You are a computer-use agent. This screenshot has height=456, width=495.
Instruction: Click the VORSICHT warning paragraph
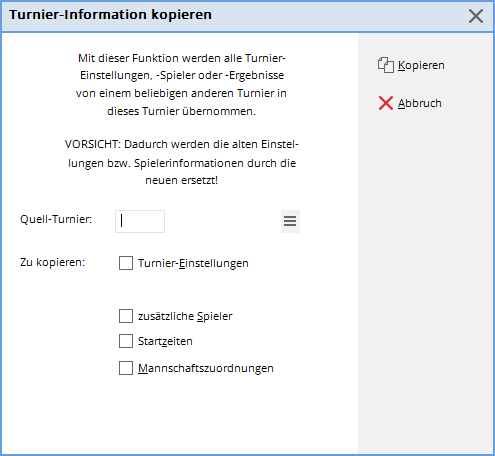[x=182, y=162]
